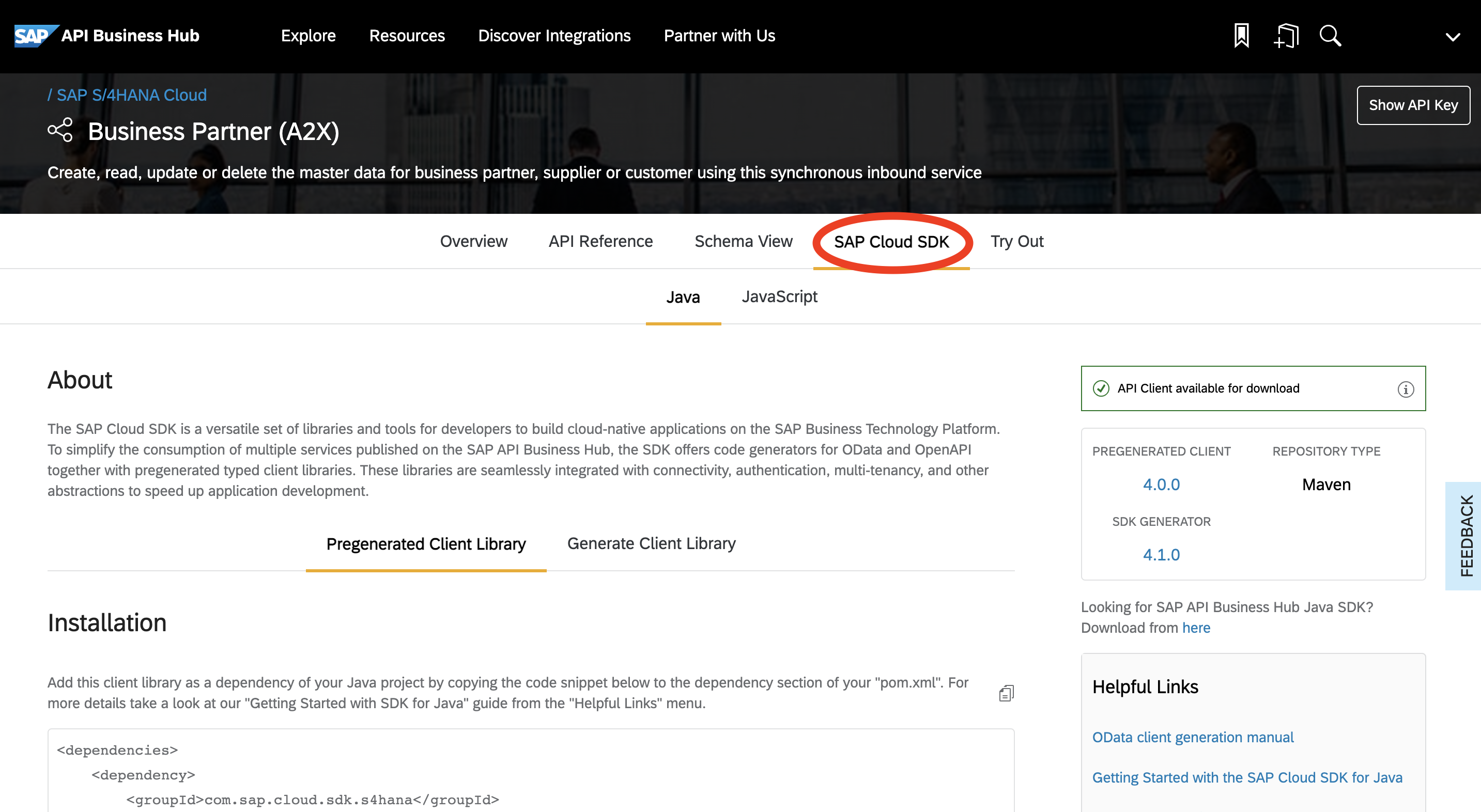Open the SAP S/4HANA Cloud breadcrumb link
This screenshot has width=1481, height=812.
[x=131, y=95]
